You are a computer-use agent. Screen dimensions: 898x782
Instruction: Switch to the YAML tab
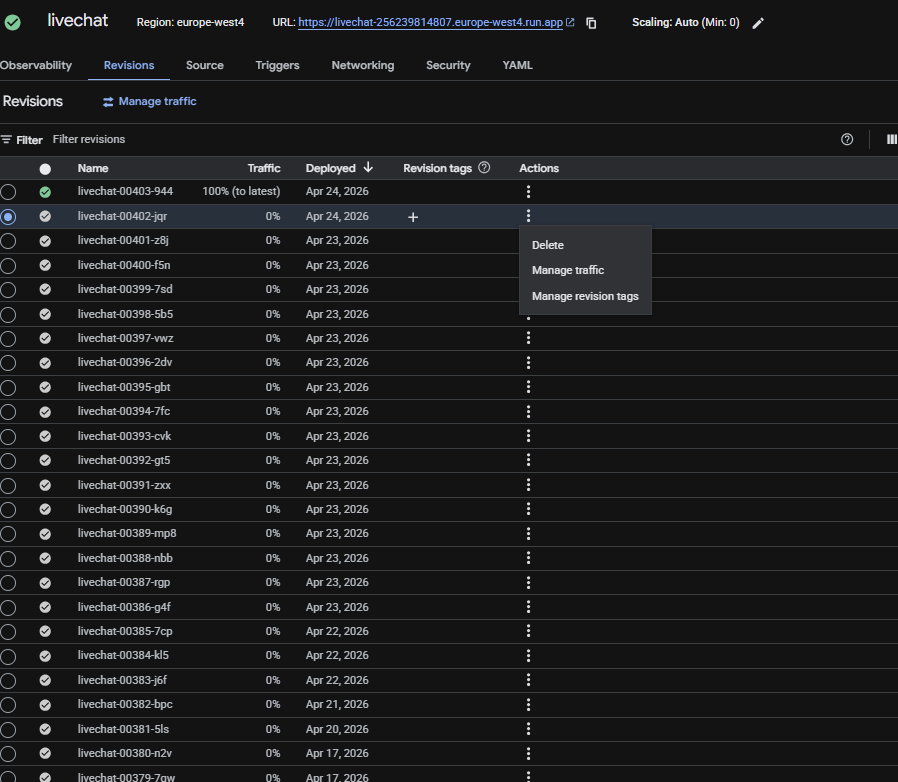click(x=517, y=65)
